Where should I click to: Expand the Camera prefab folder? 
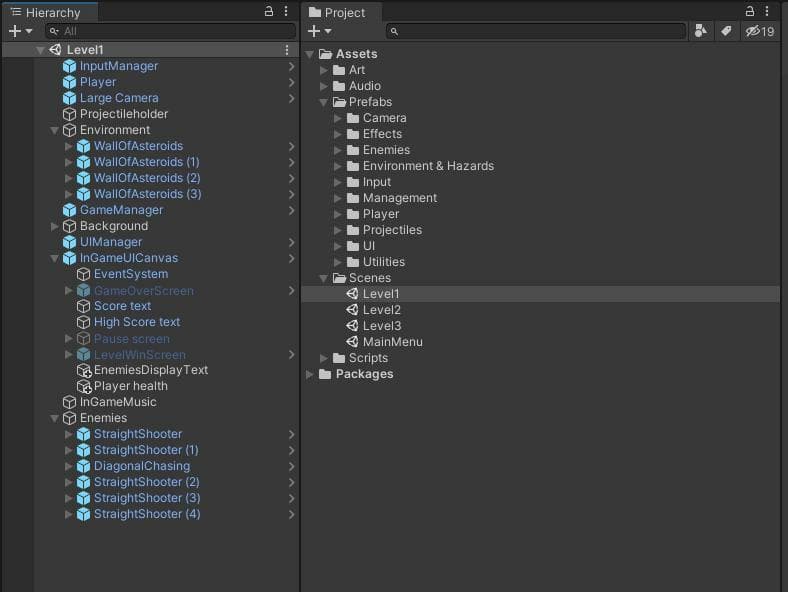338,119
